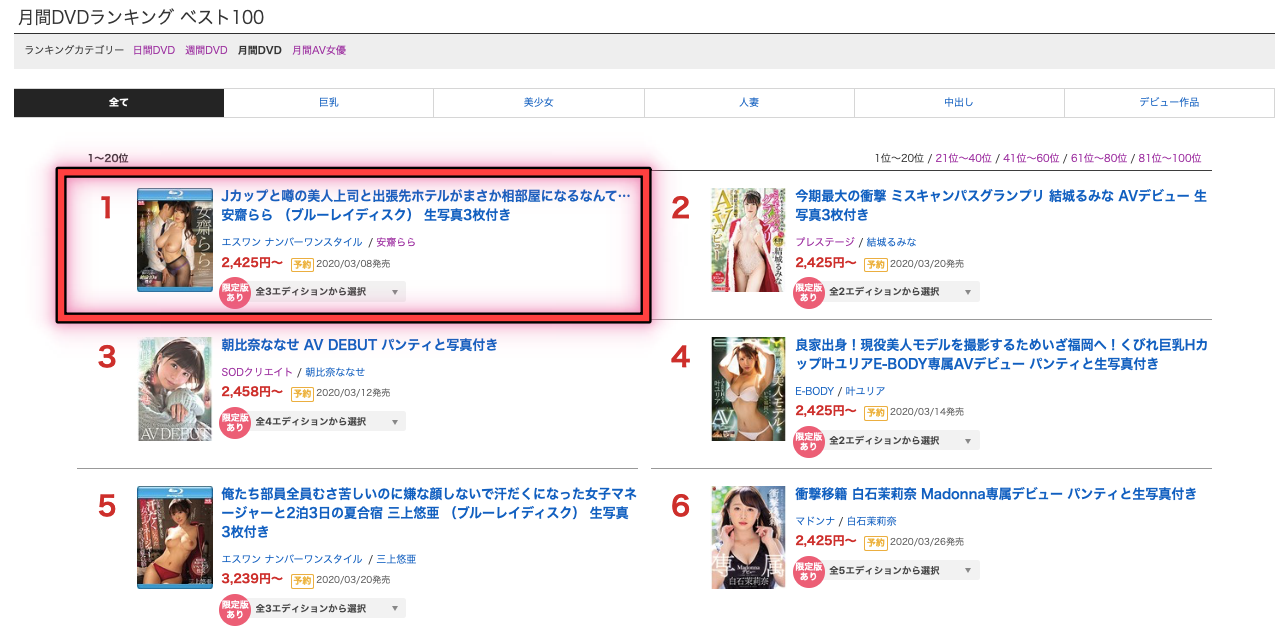
Task: Click the 限定版あり badge on rank 5
Action: point(235,609)
